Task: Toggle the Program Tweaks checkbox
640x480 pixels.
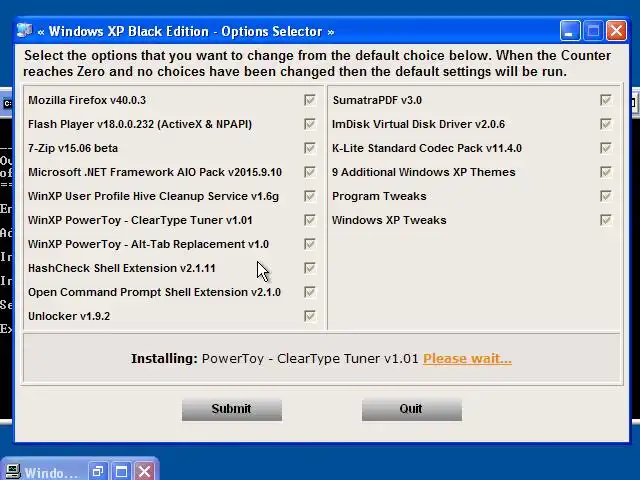Action: pyautogui.click(x=606, y=196)
